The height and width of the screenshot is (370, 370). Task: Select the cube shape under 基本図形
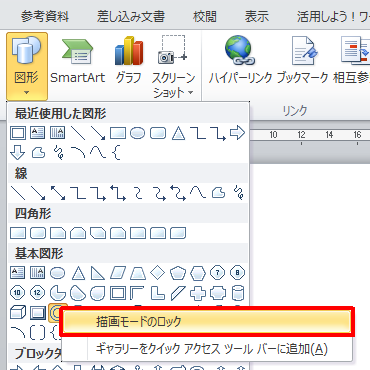[x=18, y=313]
